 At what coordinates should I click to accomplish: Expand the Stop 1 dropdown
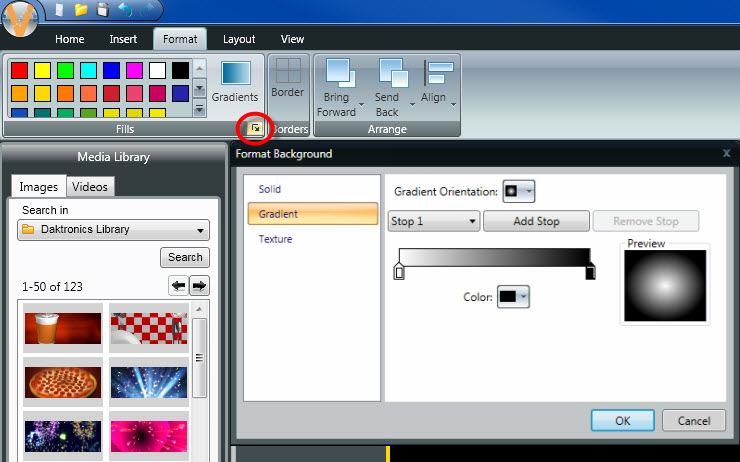pos(434,221)
